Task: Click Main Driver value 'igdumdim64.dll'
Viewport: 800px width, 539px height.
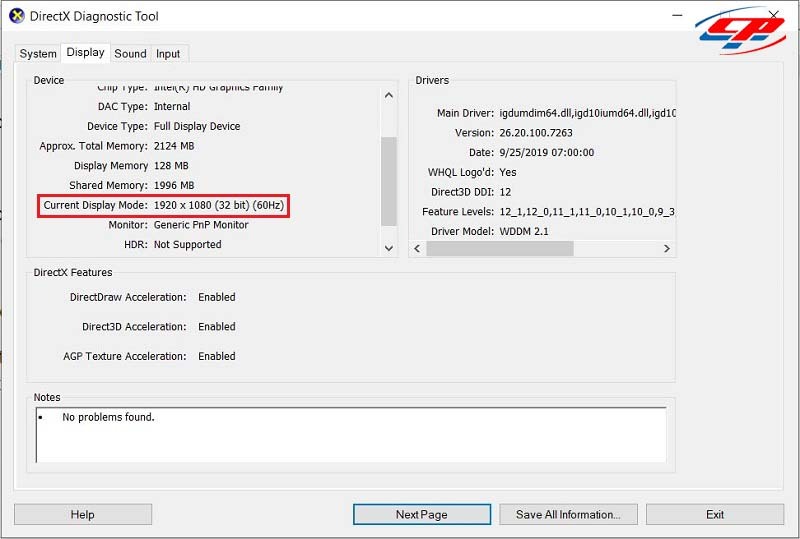Action: tap(536, 113)
